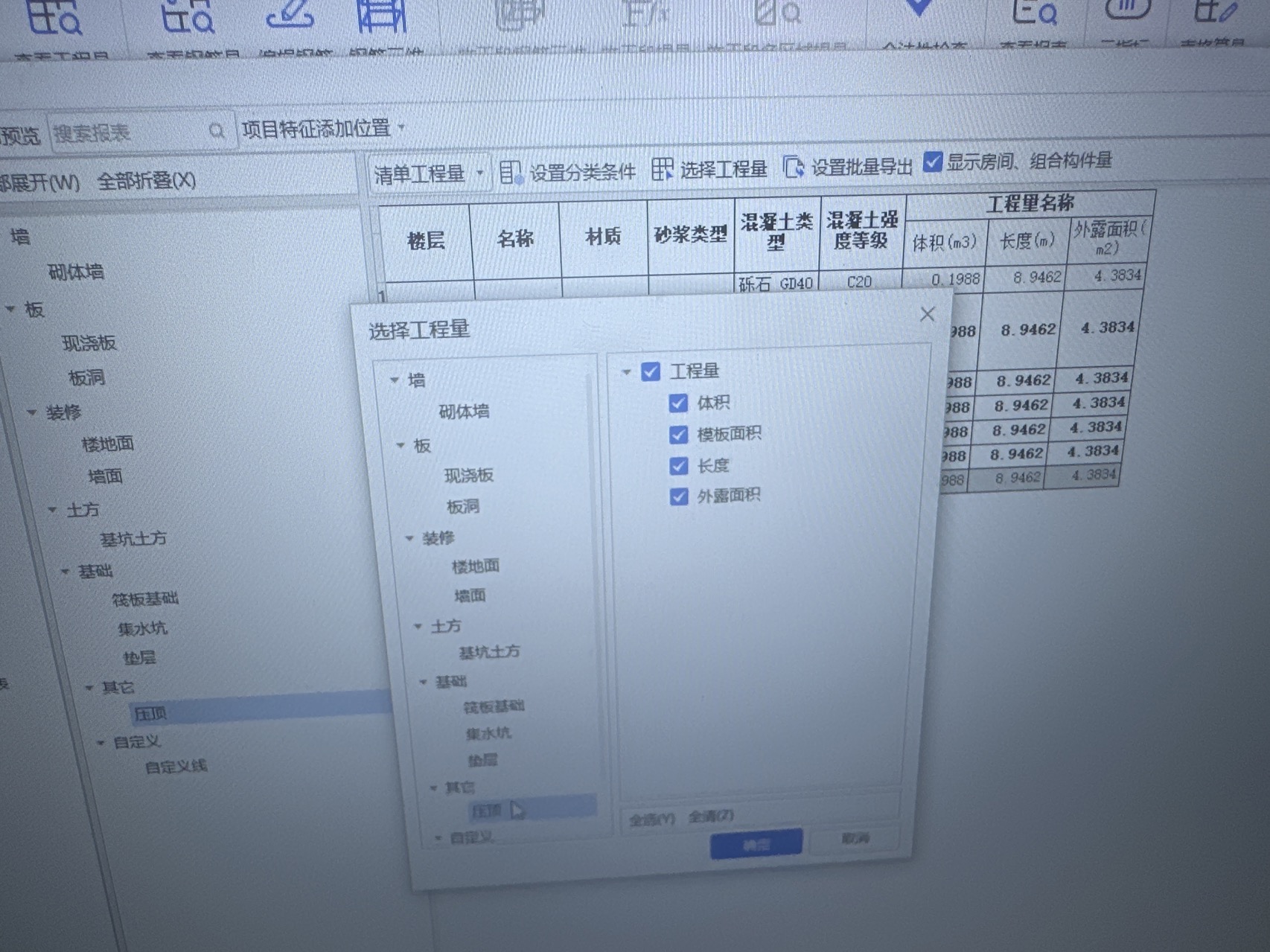This screenshot has width=1270, height=952.
Task: Select 楼地面 in the main left tree
Action: coord(108,444)
